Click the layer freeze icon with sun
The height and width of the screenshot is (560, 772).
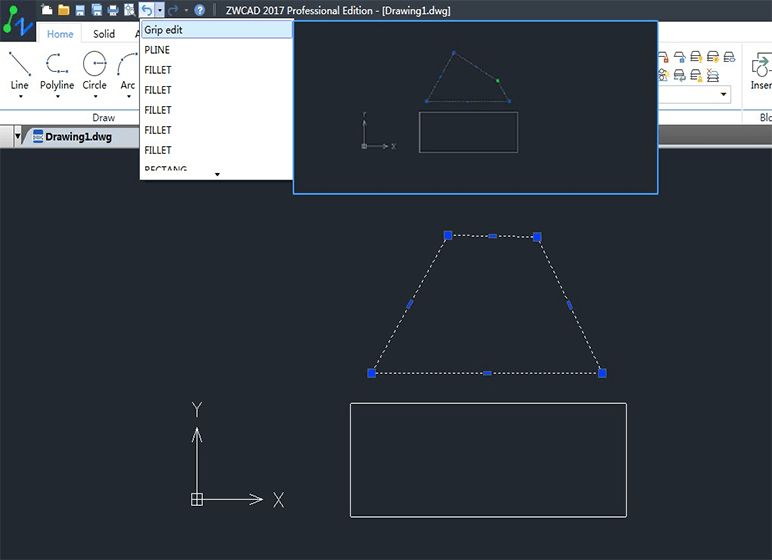coord(712,57)
